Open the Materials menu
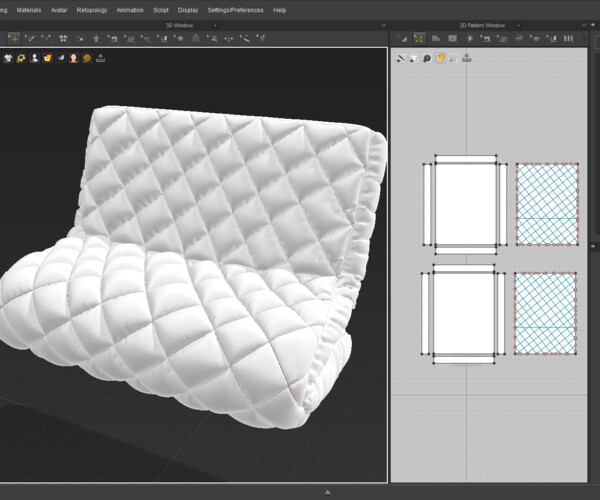The height and width of the screenshot is (500, 600). pyautogui.click(x=28, y=10)
